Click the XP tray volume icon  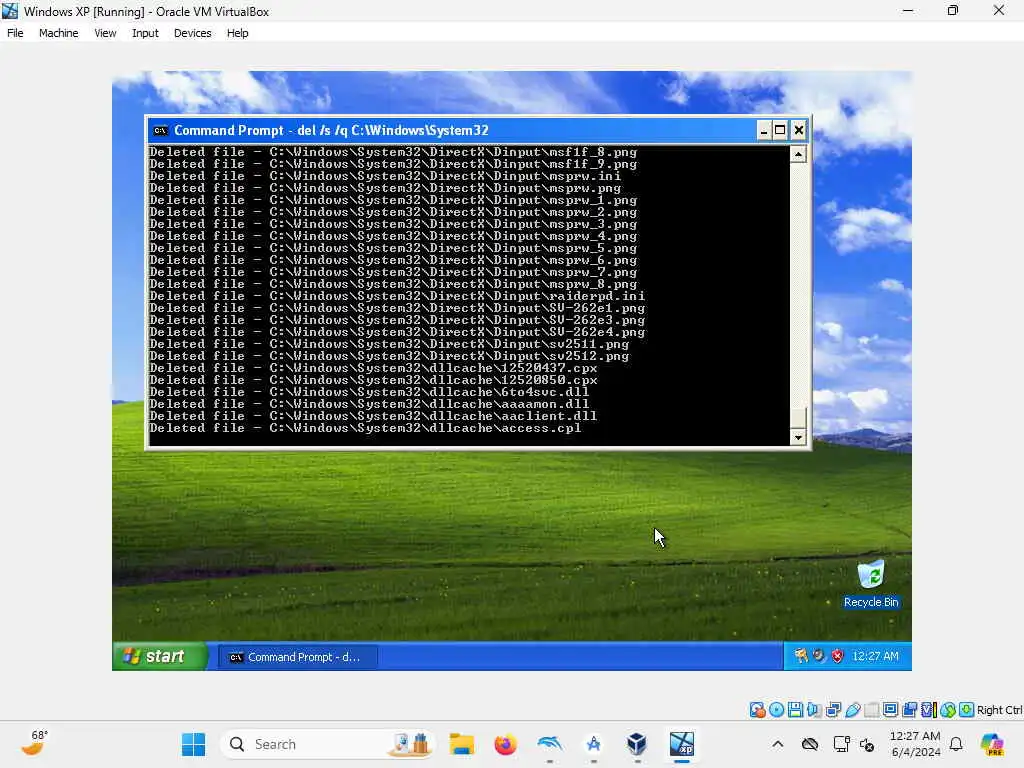(819, 656)
